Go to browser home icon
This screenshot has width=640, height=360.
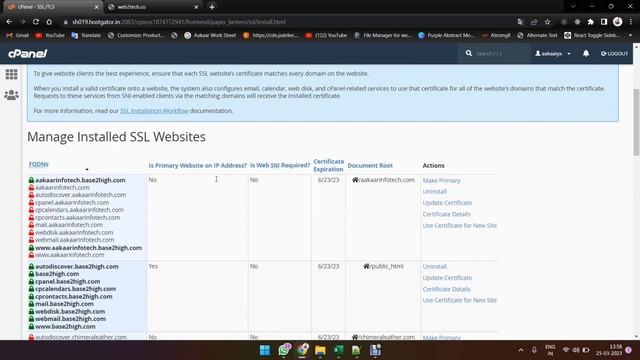49,22
